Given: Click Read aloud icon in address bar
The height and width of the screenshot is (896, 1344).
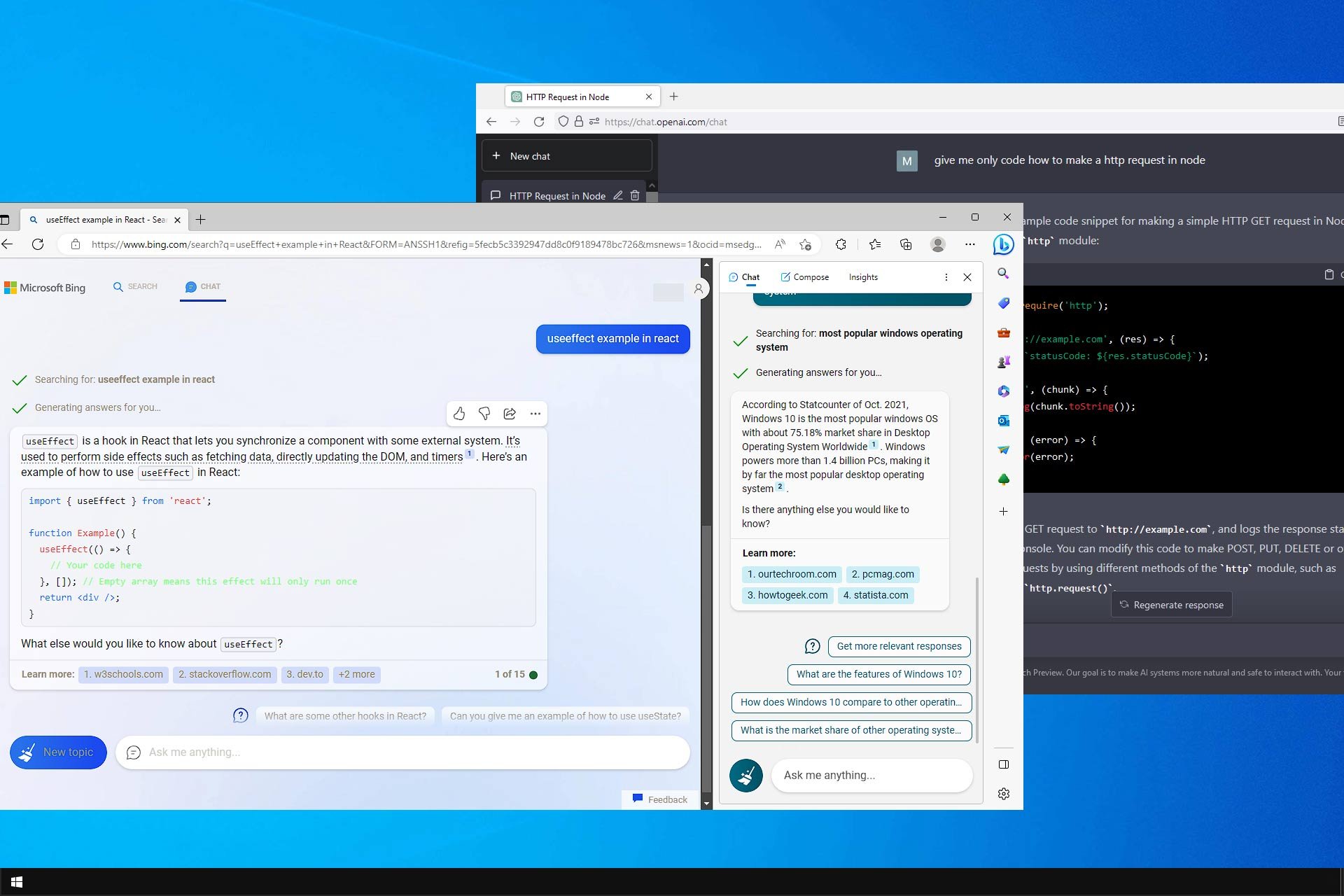Looking at the screenshot, I should tap(780, 244).
